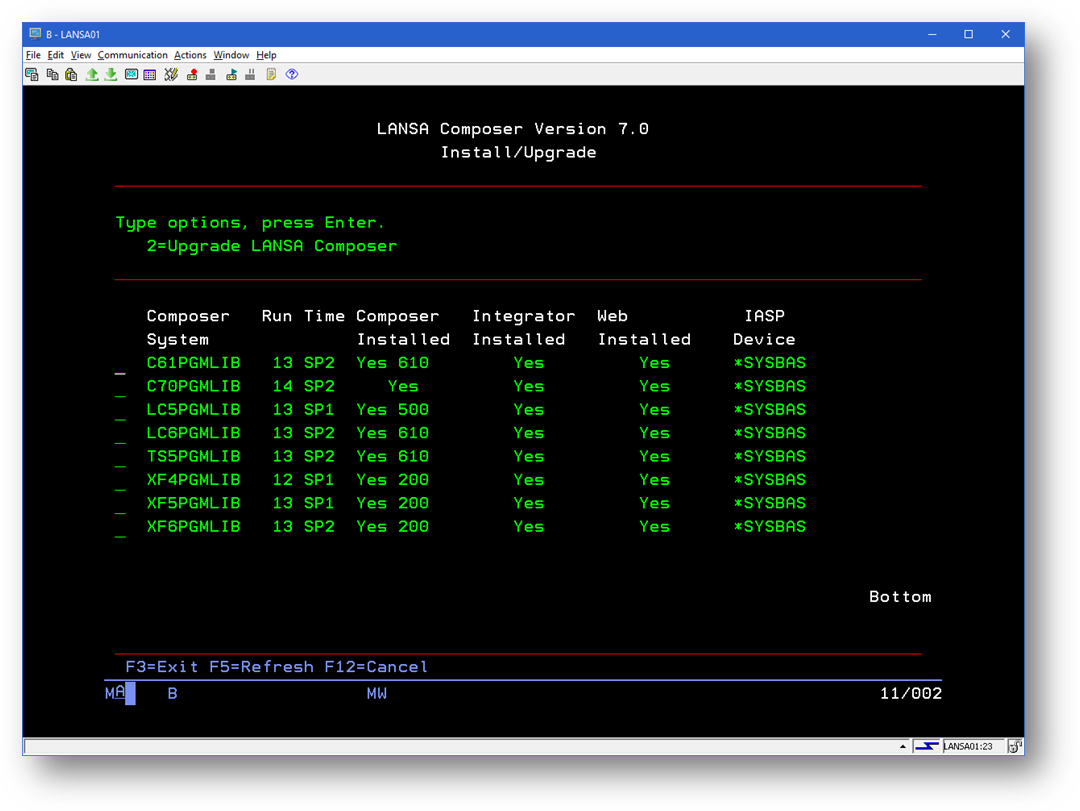Screen dimensions: 1080x811
Task: Maximize the B - LANSA01 window
Action: (x=968, y=34)
